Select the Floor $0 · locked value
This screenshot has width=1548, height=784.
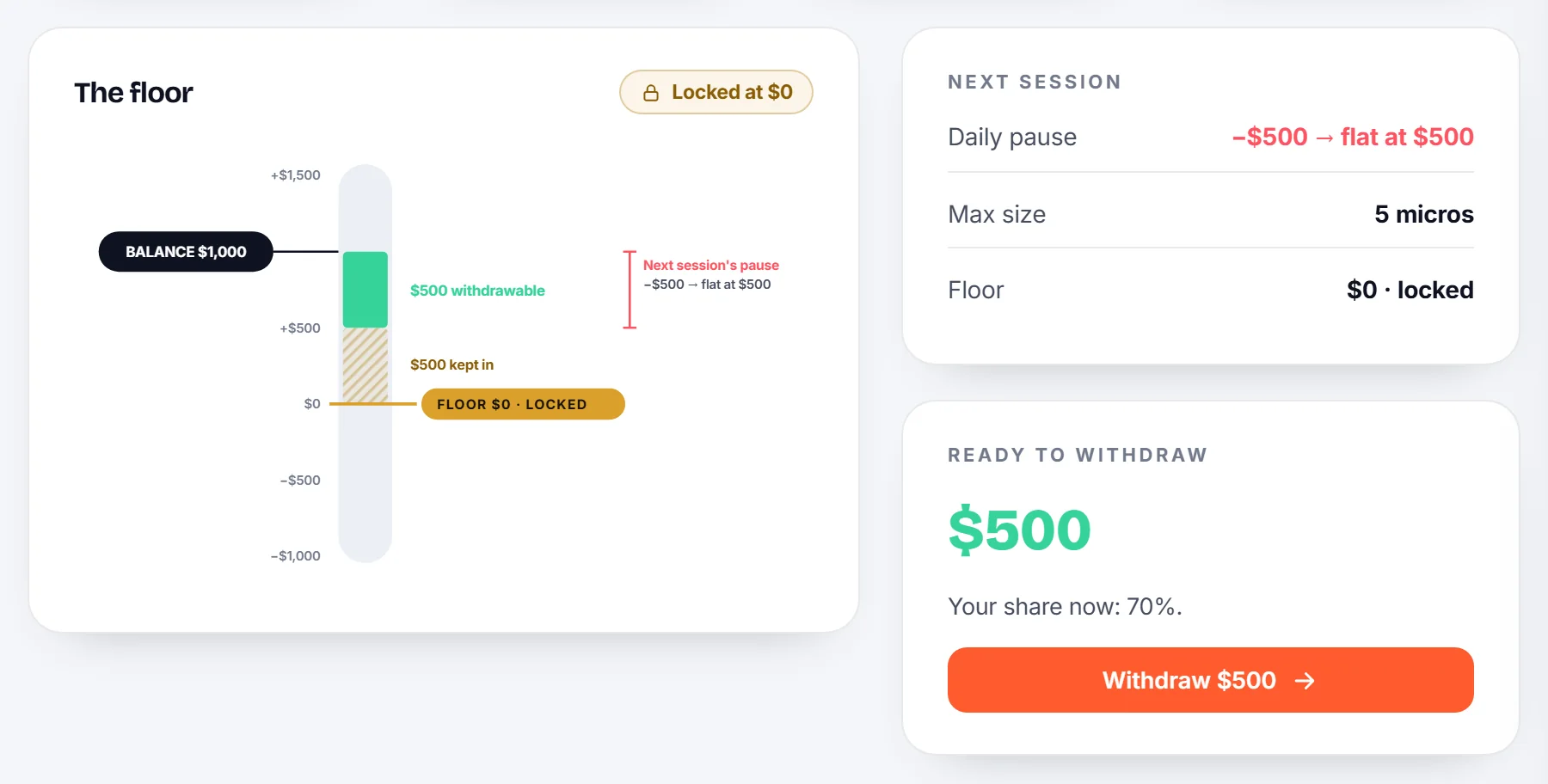1410,290
